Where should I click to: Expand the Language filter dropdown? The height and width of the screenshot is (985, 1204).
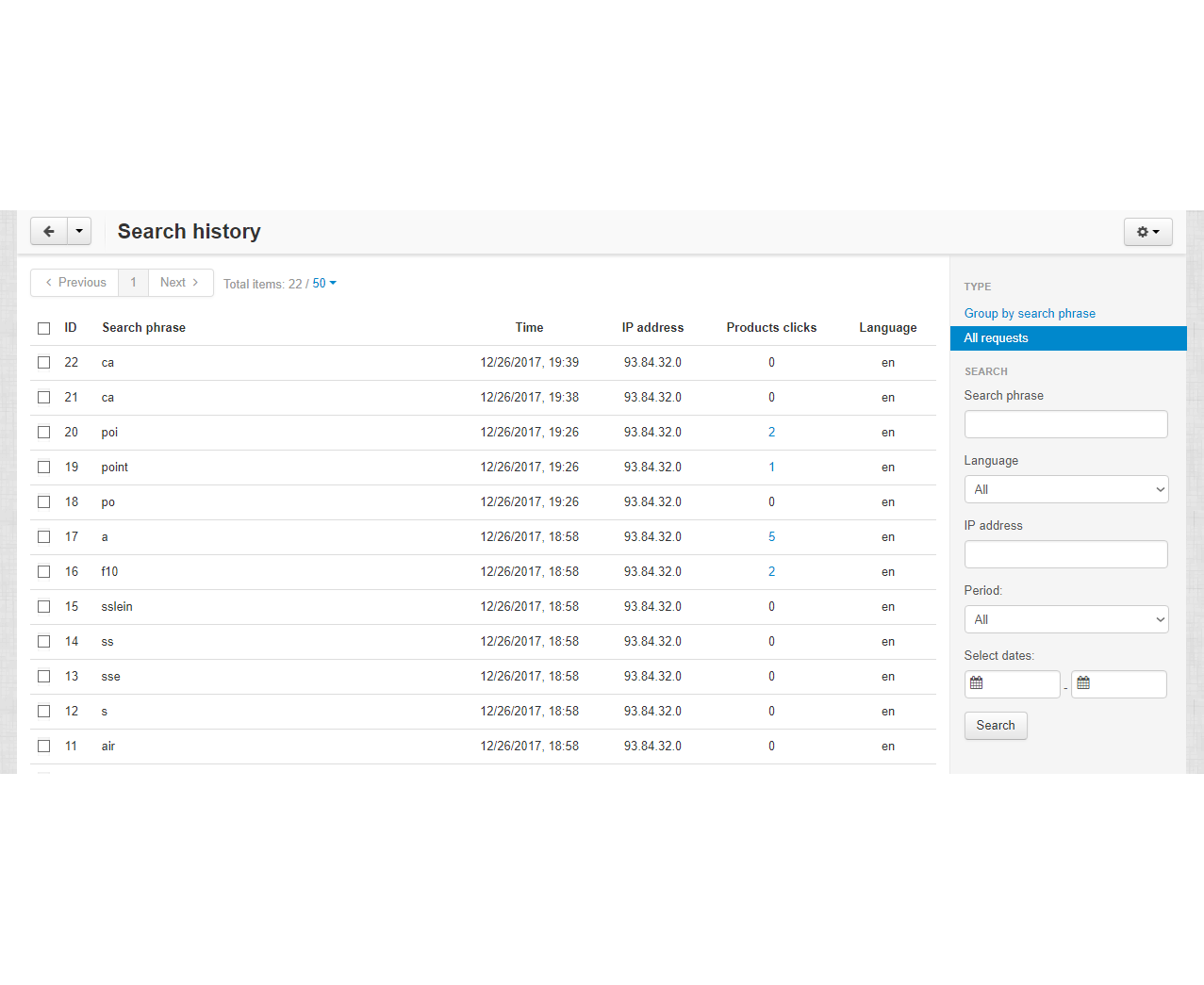1065,489
